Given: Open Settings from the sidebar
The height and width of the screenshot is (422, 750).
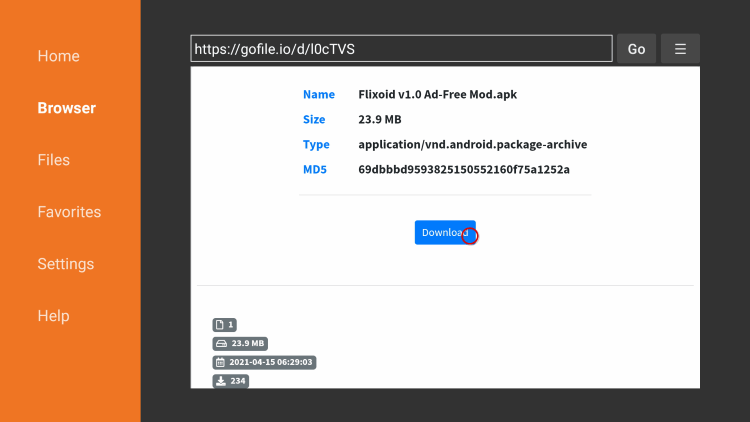Looking at the screenshot, I should 66,264.
